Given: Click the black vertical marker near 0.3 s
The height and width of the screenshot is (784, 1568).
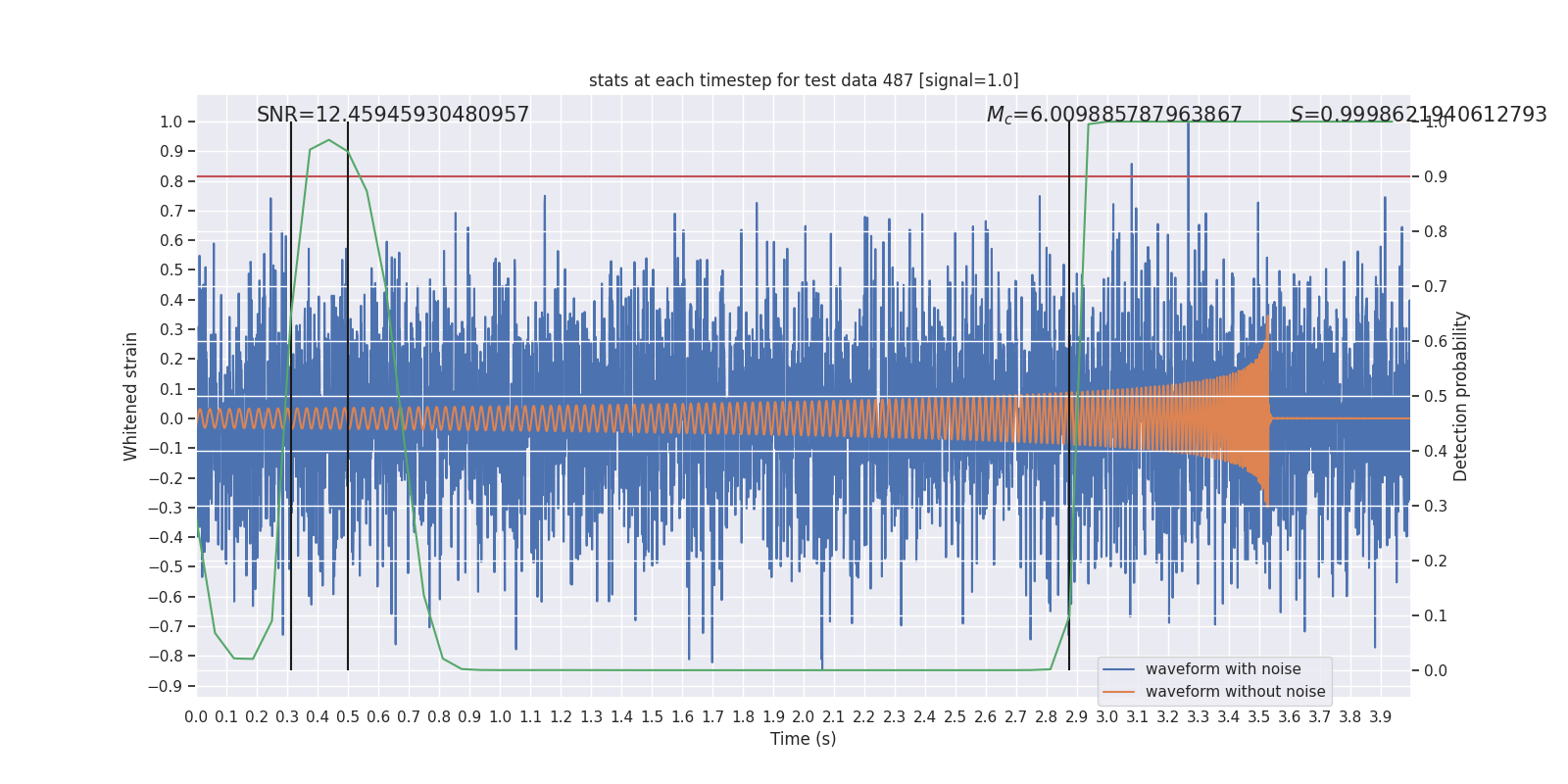Looking at the screenshot, I should pos(291,396).
